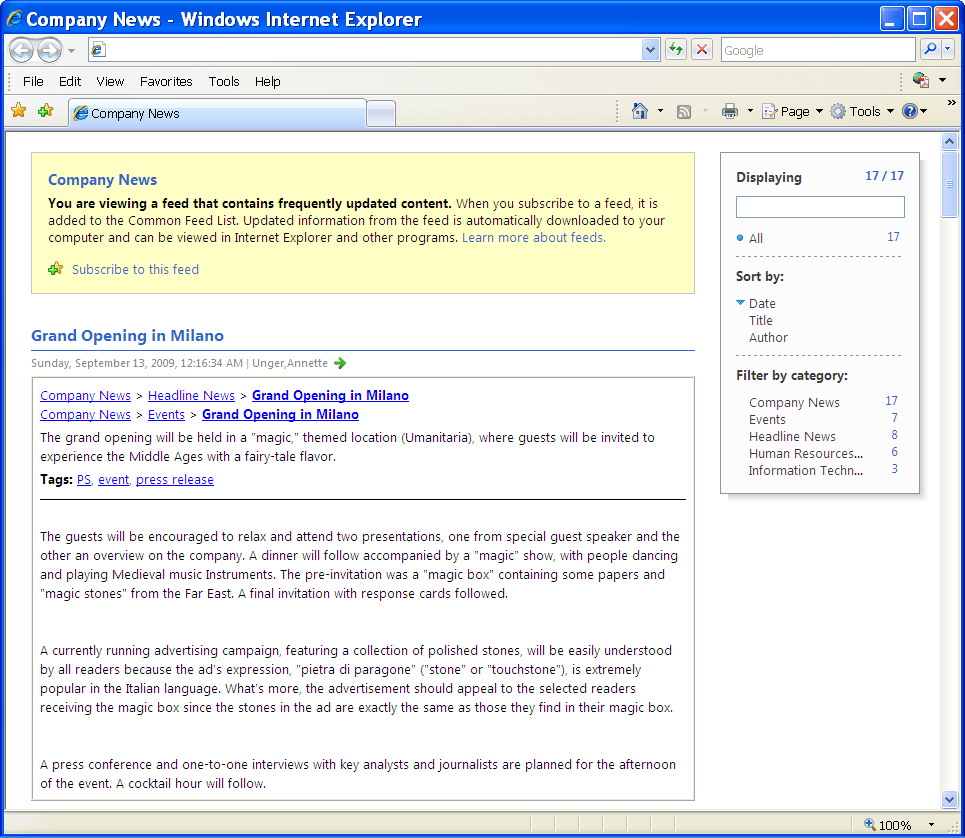
Task: Open the Feeds icon on the toolbar
Action: 683,111
